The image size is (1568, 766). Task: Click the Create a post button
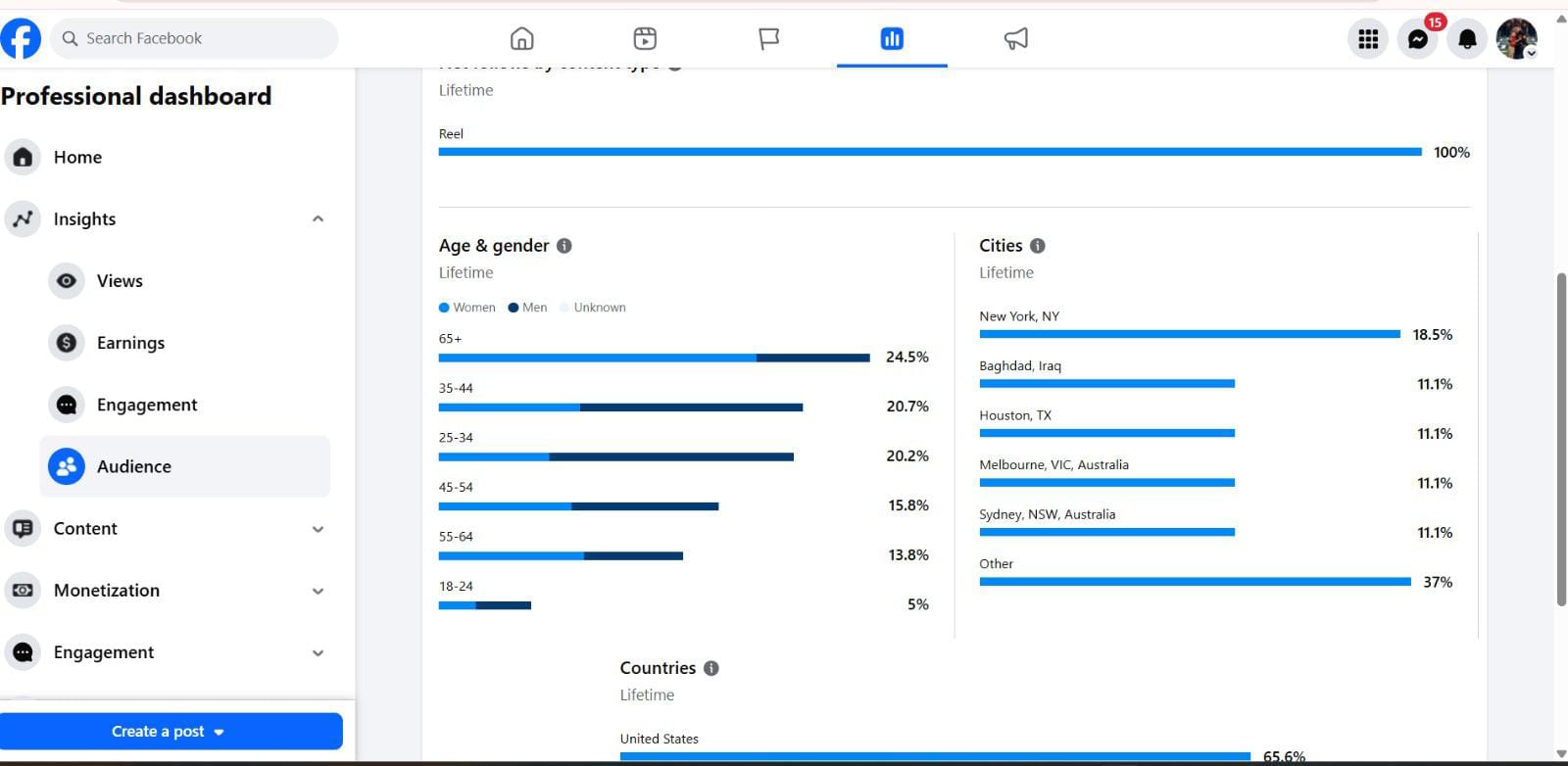(171, 732)
